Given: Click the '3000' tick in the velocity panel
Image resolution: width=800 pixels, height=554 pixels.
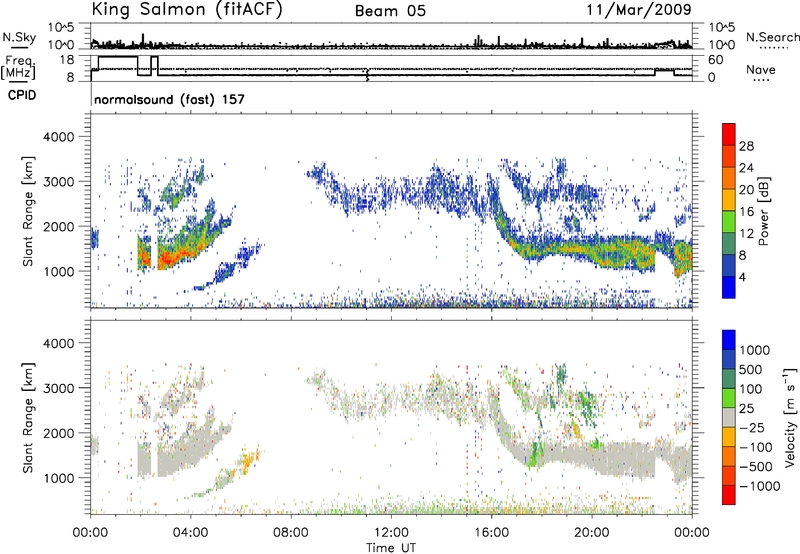Looking at the screenshot, I should coord(59,388).
